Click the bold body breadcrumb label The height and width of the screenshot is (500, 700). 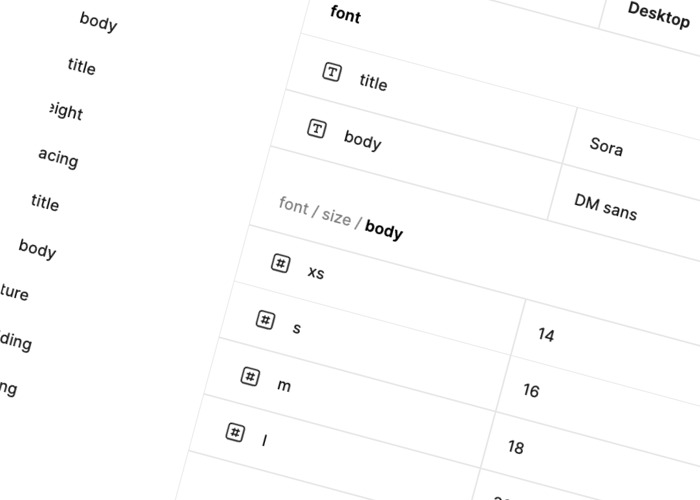click(384, 231)
